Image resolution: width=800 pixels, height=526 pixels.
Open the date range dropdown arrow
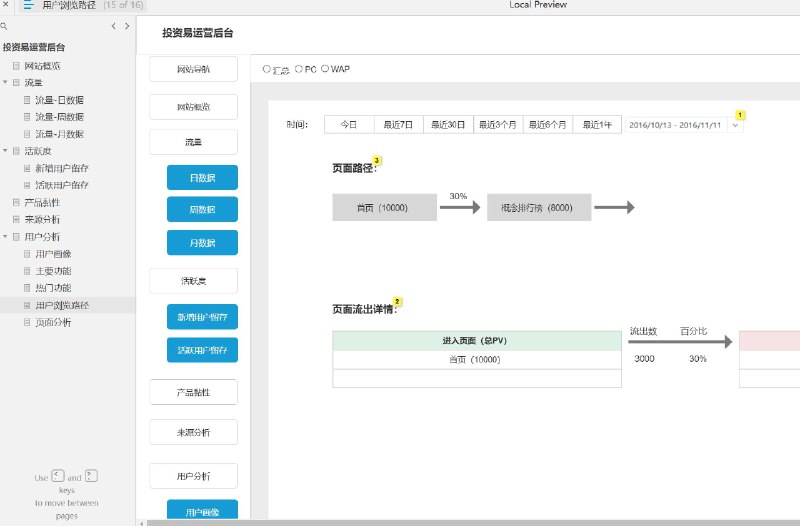(735, 126)
